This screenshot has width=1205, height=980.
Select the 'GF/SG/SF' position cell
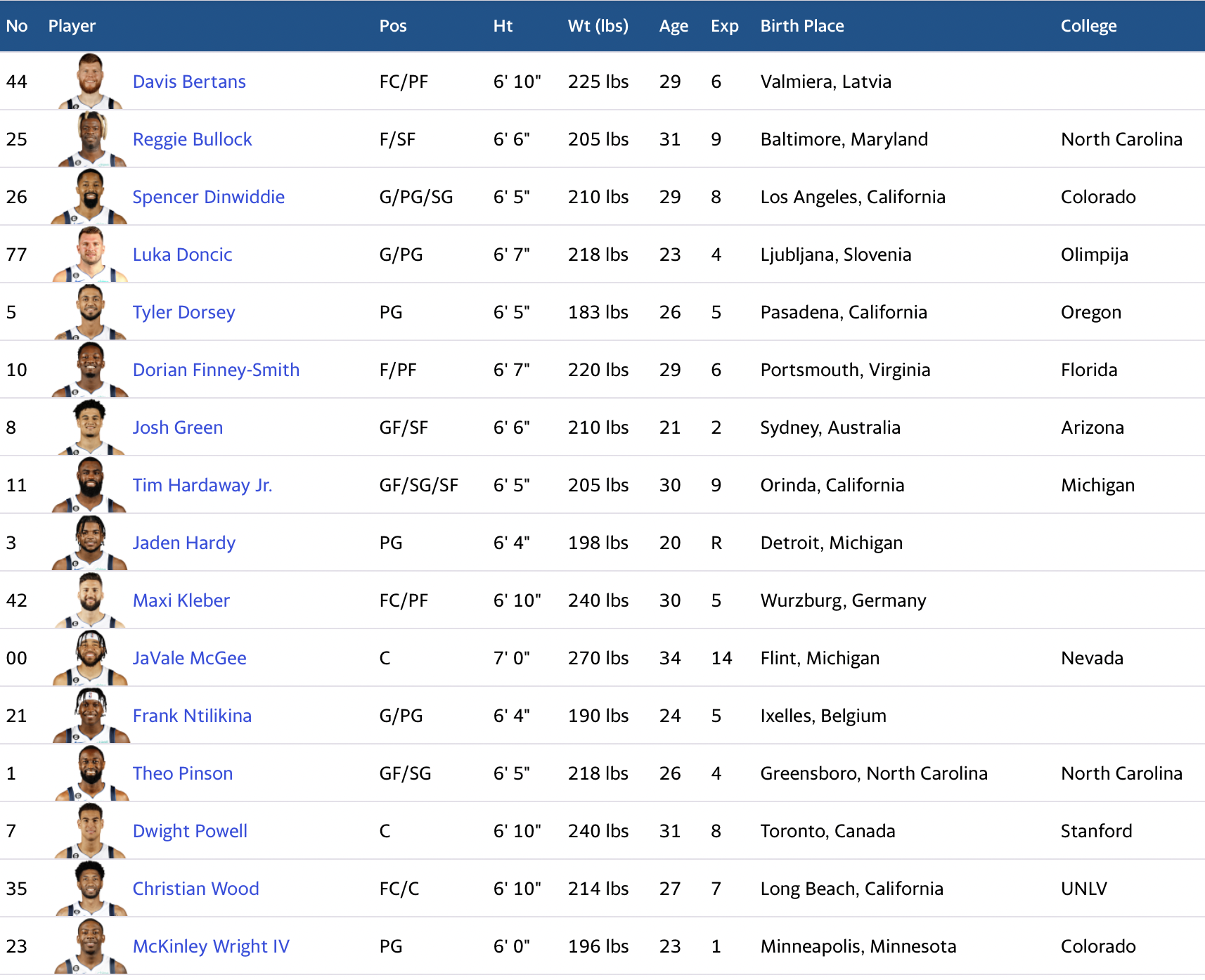pyautogui.click(x=419, y=485)
